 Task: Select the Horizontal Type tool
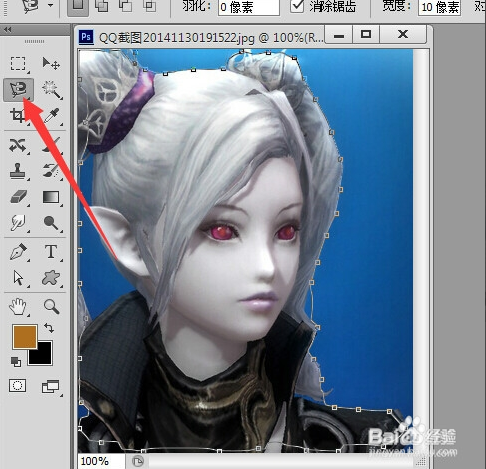(x=51, y=252)
